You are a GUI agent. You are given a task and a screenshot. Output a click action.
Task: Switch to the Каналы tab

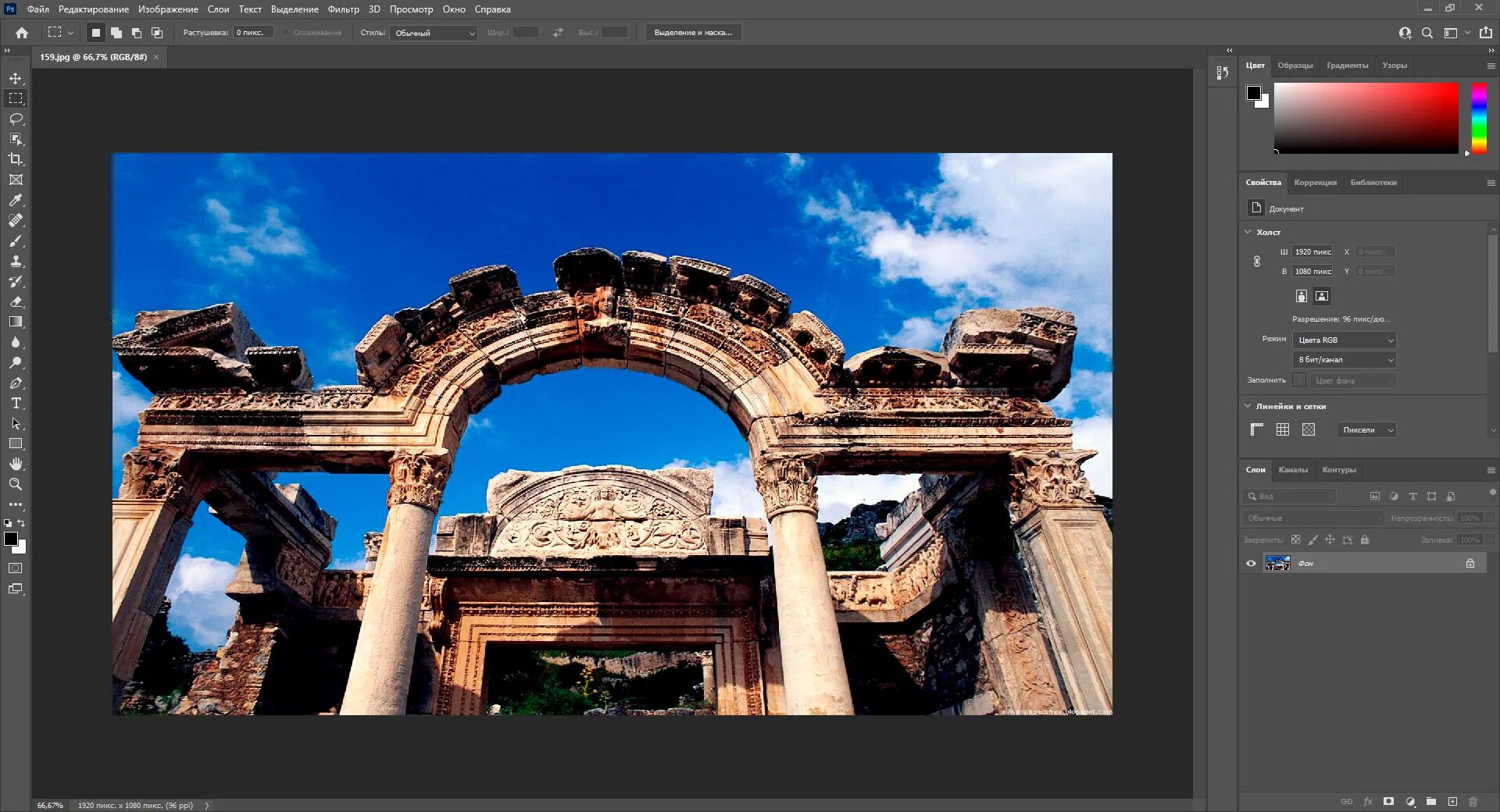[x=1293, y=469]
